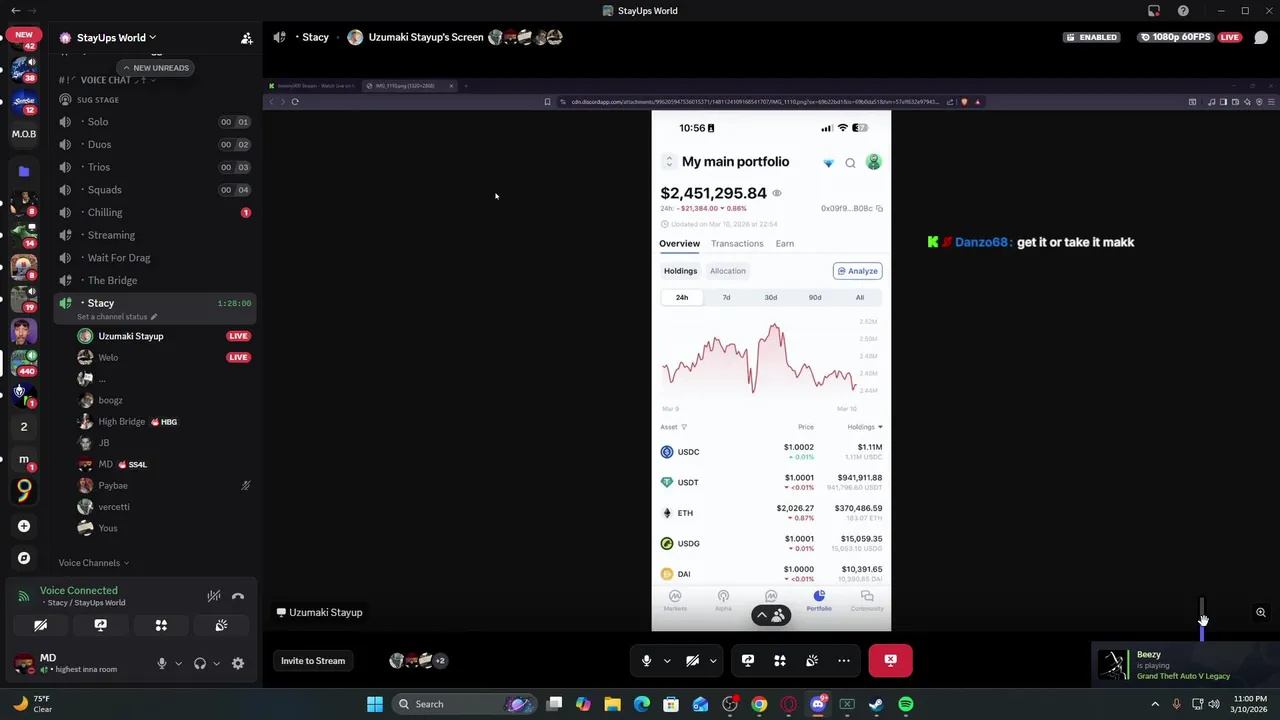Toggle members pill above call bar

(770, 615)
